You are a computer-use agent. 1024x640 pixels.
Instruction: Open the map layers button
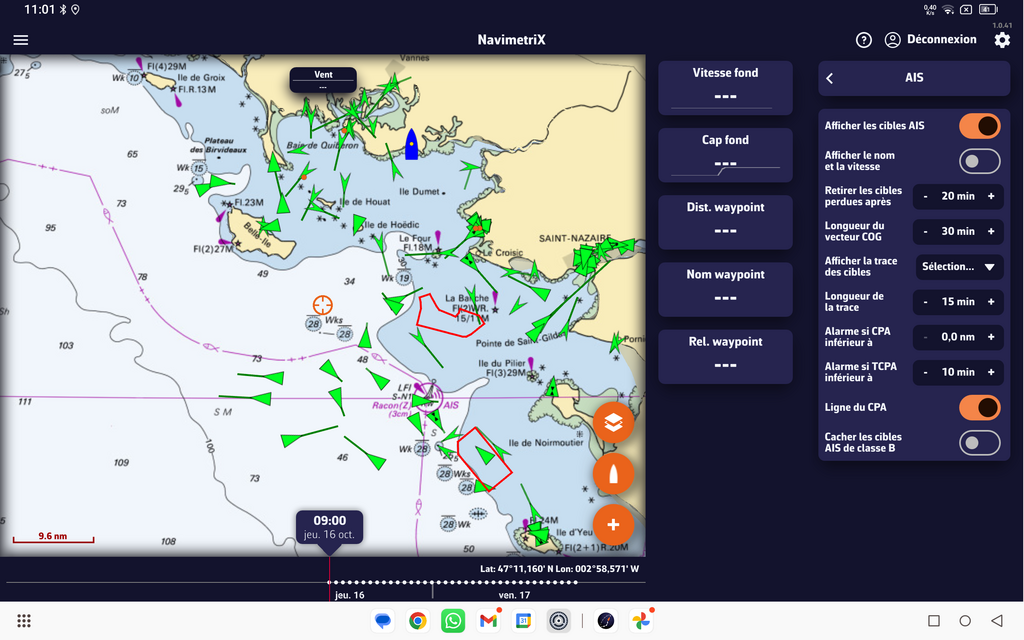(613, 423)
